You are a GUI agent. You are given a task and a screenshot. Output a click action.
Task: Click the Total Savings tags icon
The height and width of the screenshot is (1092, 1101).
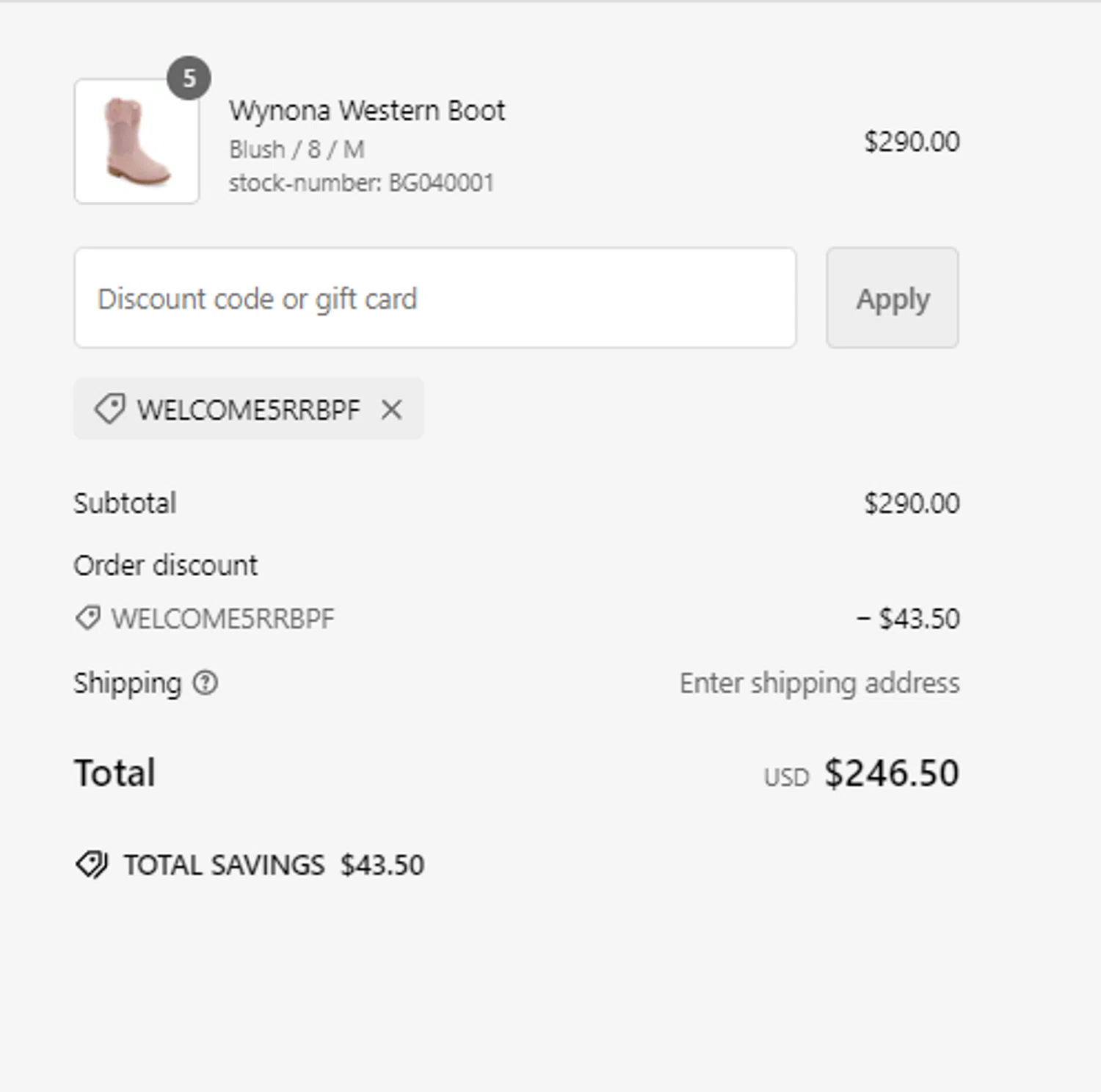(x=92, y=864)
